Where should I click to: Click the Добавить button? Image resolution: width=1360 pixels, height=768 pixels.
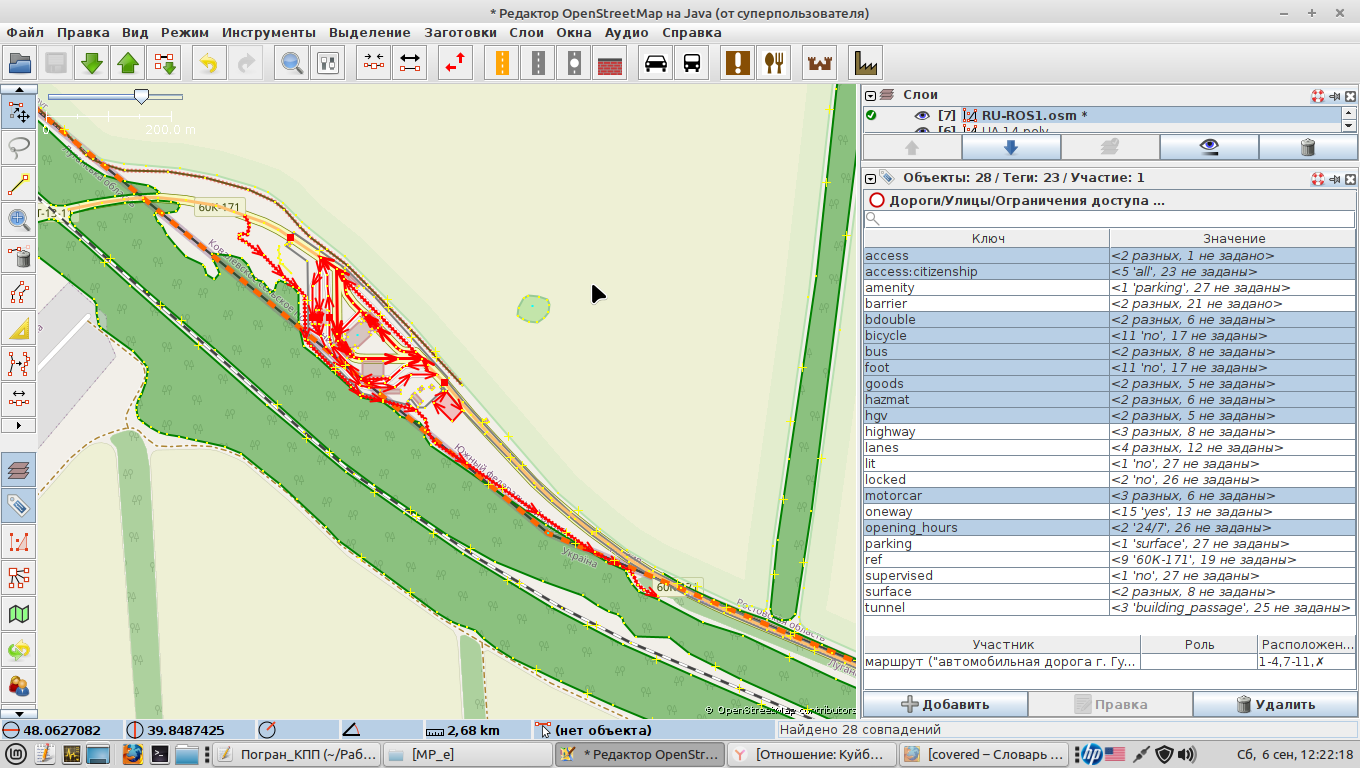click(945, 704)
